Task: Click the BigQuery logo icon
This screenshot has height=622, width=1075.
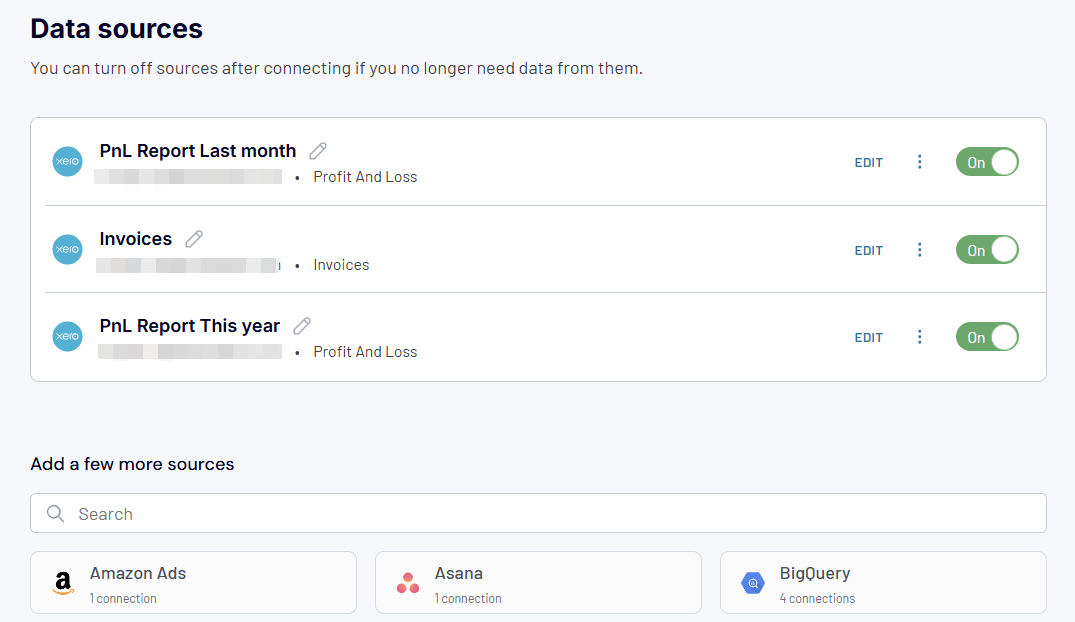Action: point(753,583)
